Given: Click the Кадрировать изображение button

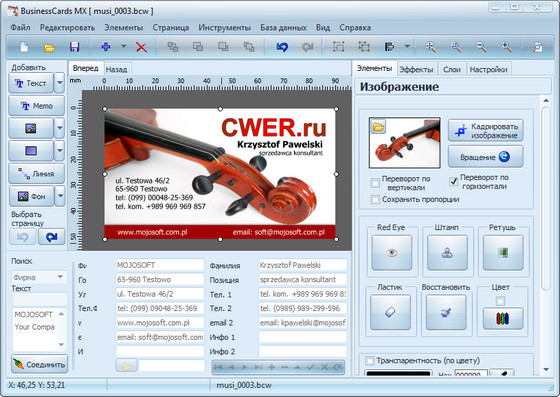Looking at the screenshot, I should [x=486, y=131].
